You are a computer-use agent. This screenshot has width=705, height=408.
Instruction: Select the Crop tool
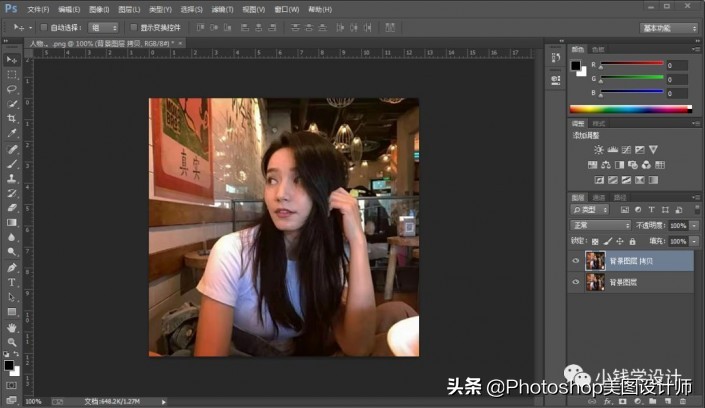coord(12,119)
